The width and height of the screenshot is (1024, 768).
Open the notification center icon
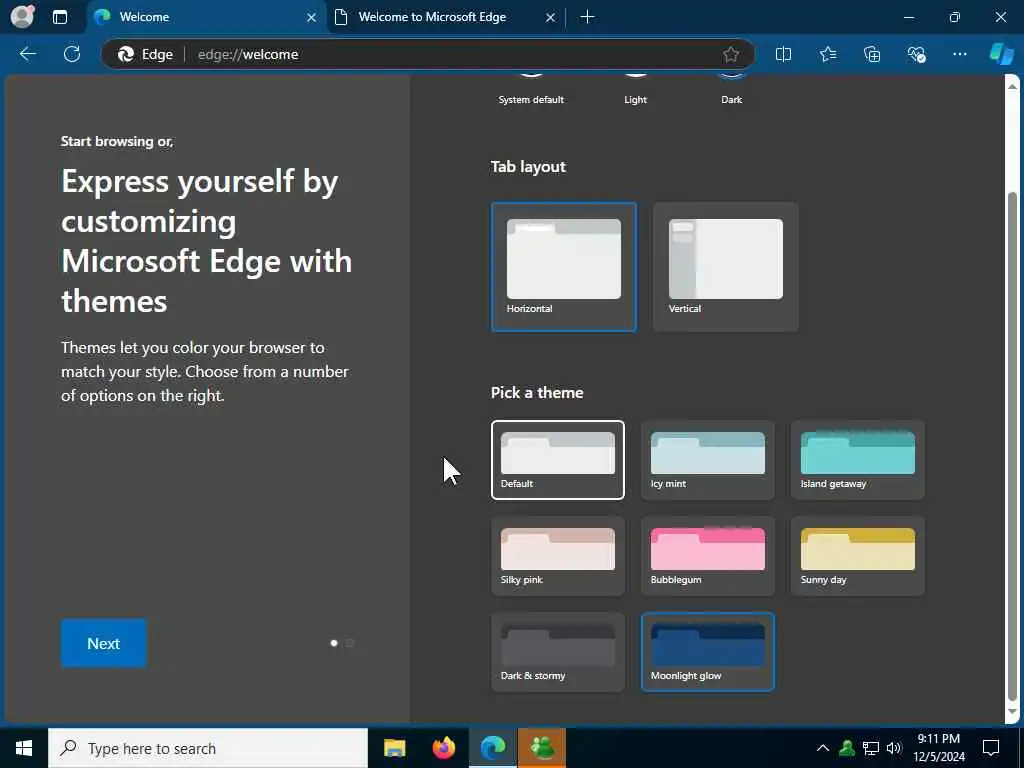coord(991,748)
